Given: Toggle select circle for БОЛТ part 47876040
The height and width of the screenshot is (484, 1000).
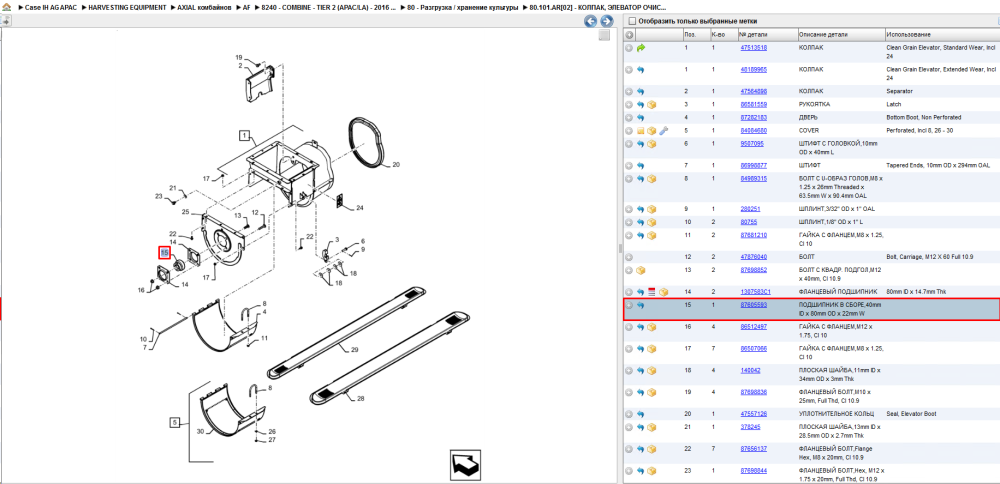Looking at the screenshot, I should pos(629,257).
